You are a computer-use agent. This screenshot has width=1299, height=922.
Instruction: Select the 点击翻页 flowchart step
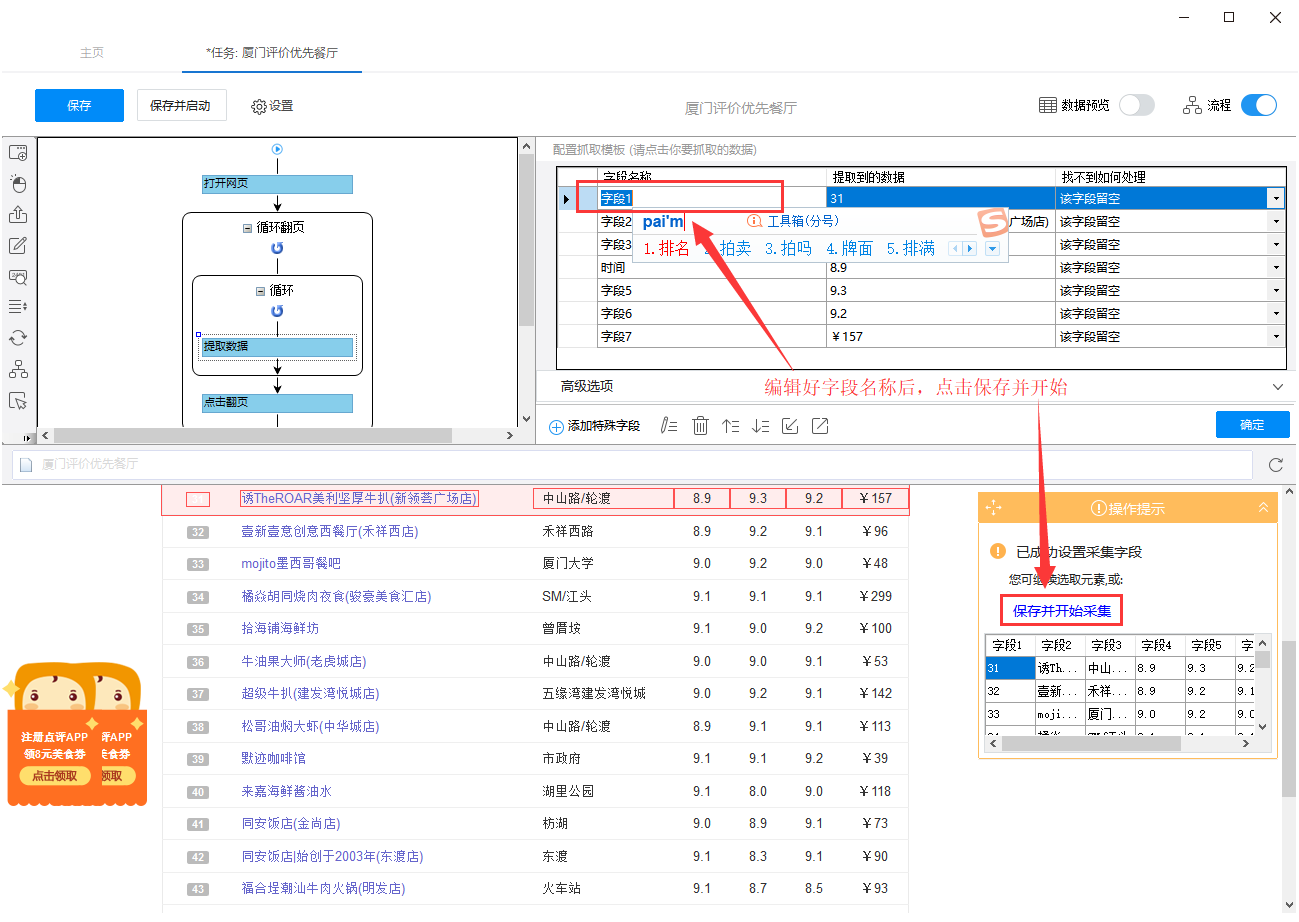click(277, 403)
